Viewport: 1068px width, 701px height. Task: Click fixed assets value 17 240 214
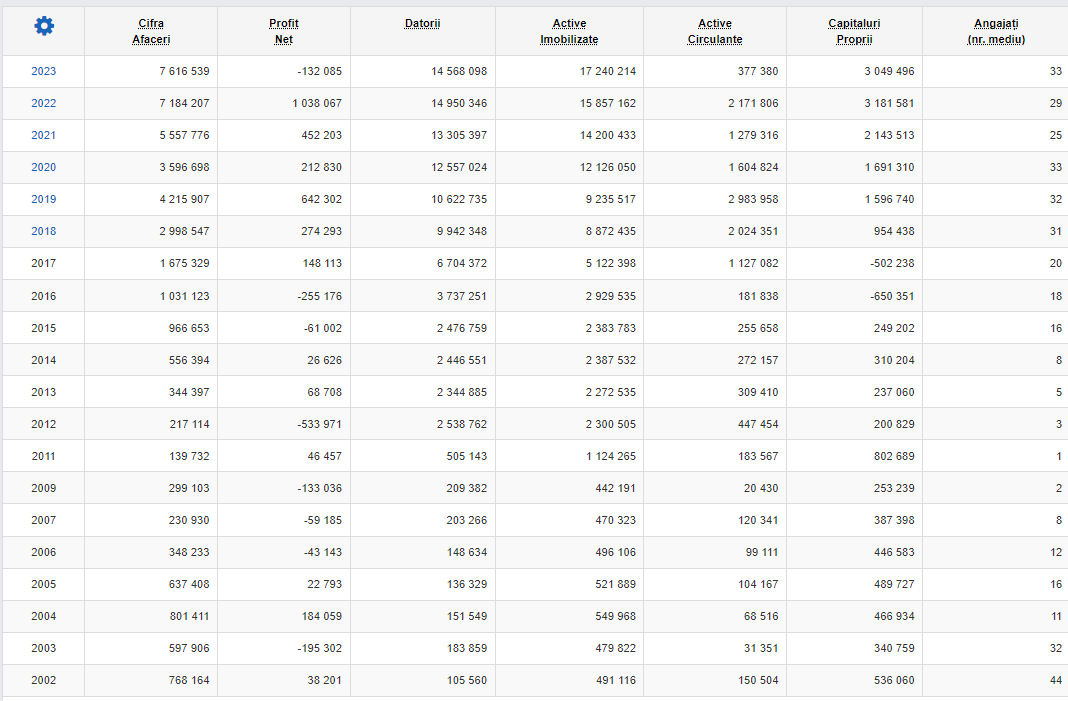point(608,71)
